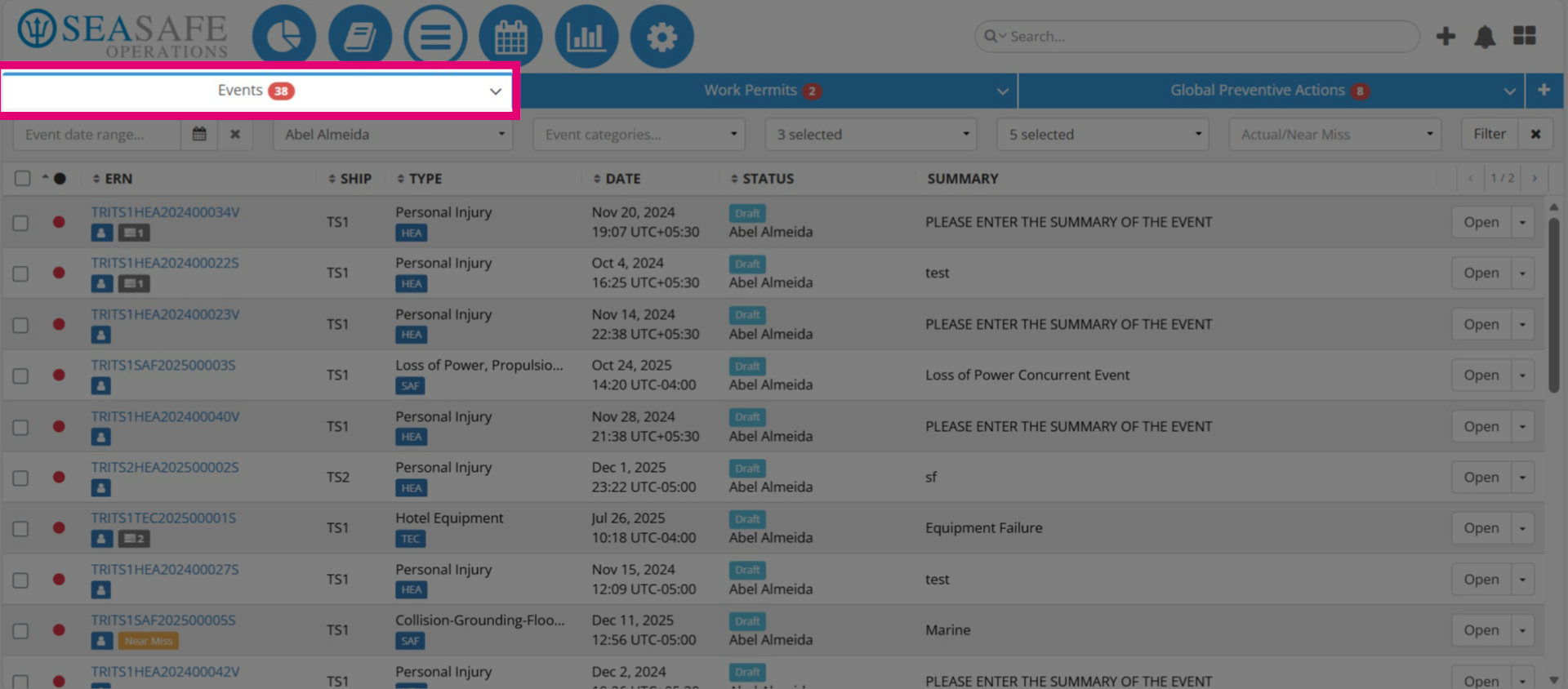Check the box for TRITS1SAF202500003S

pos(20,376)
